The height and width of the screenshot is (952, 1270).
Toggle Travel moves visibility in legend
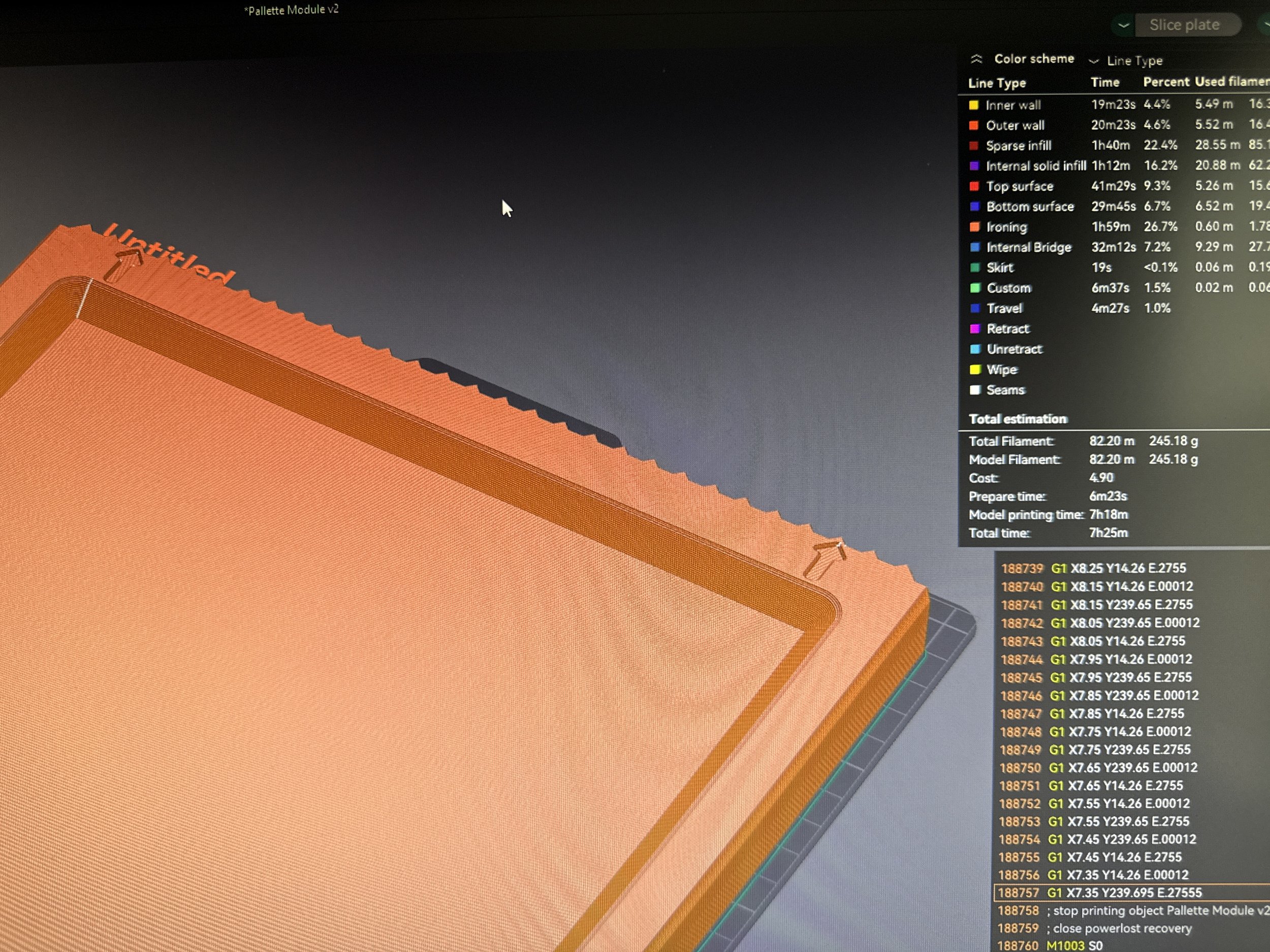tap(1004, 309)
